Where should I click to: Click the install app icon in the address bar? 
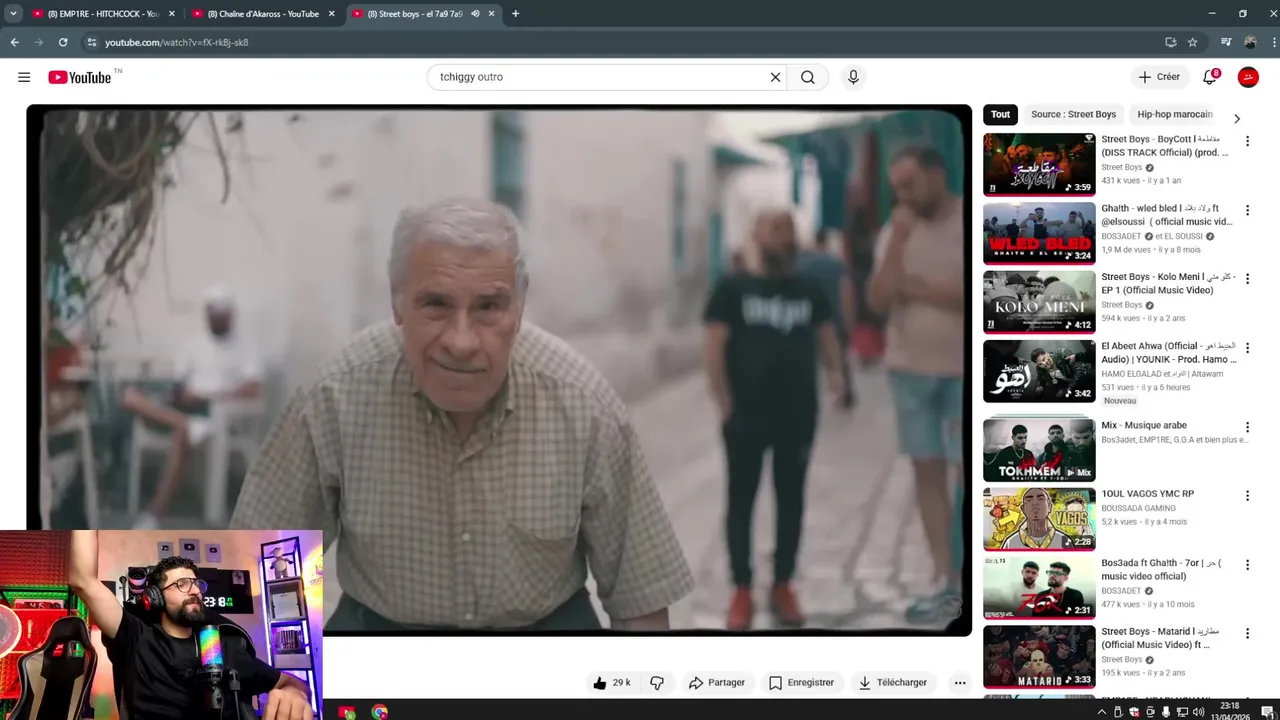pos(1171,42)
